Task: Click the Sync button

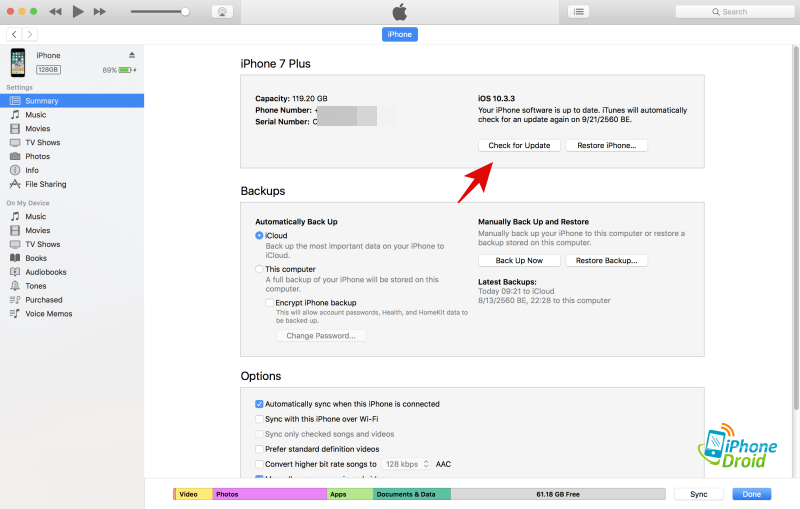Action: 698,494
